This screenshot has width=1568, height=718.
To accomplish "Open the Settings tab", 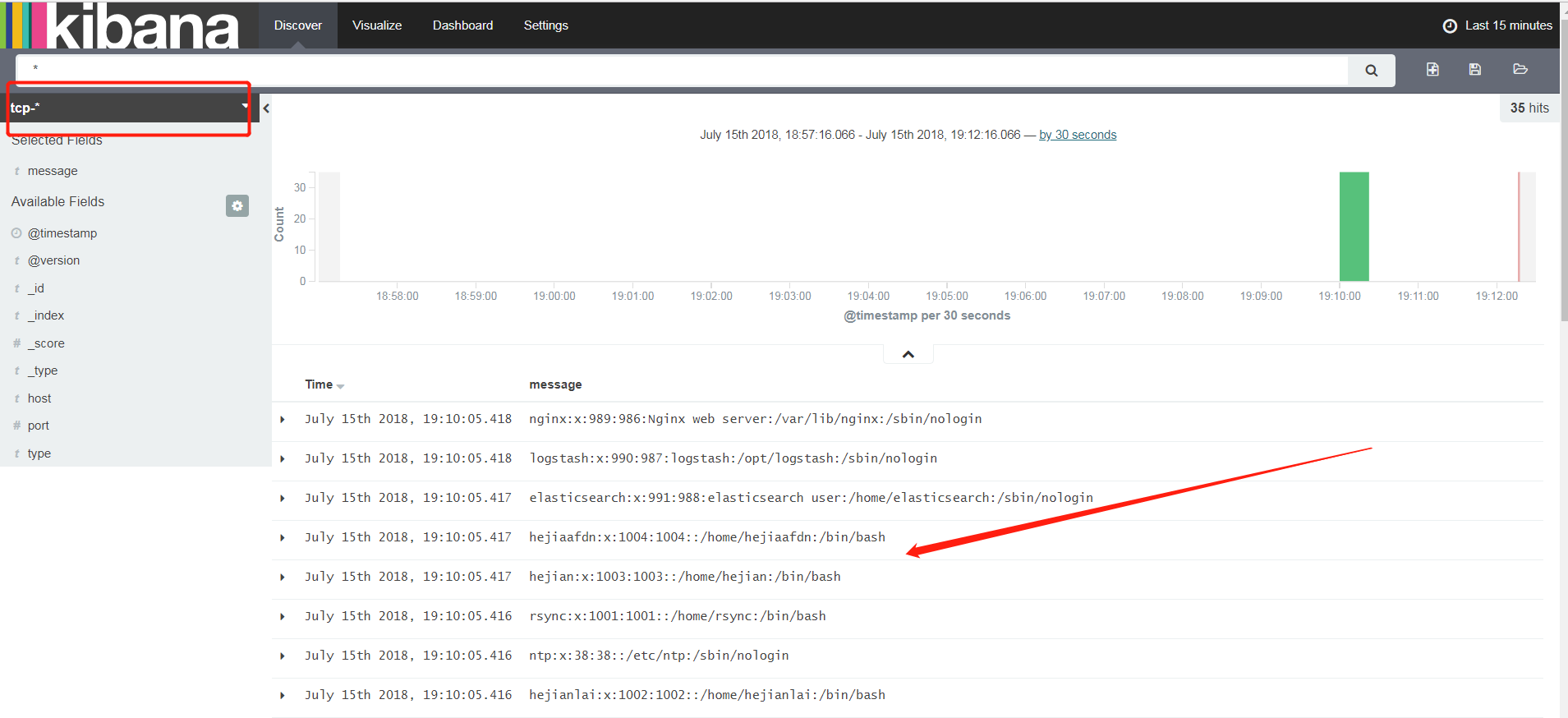I will coord(546,25).
